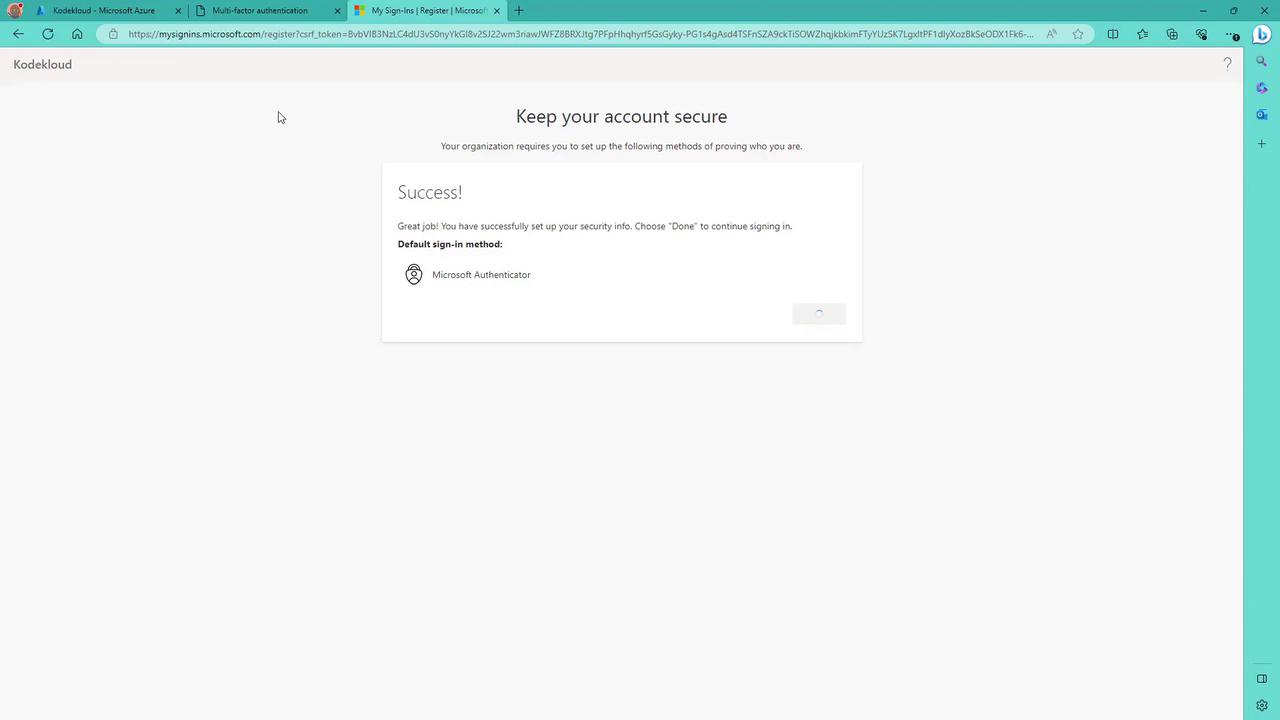Viewport: 1280px width, 720px height.
Task: Minimize the browser window
Action: [x=1203, y=11]
